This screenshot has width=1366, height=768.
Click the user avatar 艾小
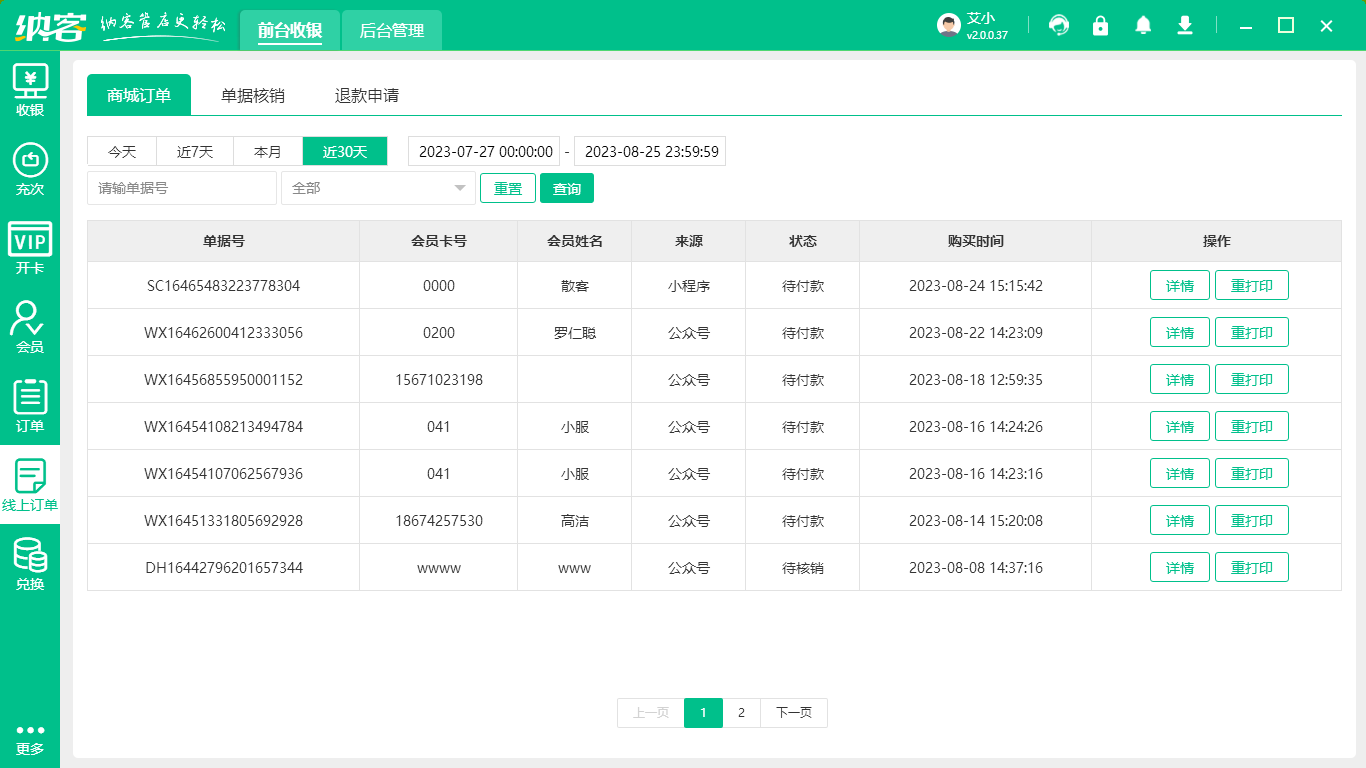[x=949, y=26]
